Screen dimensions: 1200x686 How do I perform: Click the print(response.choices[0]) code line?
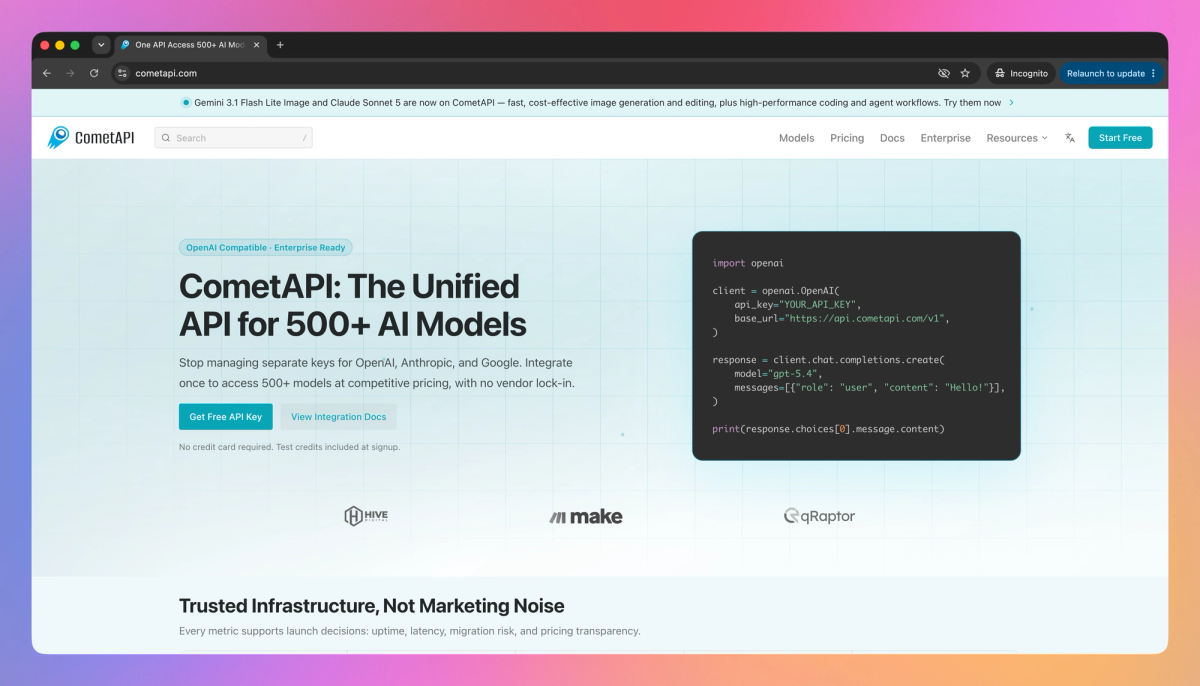click(x=828, y=428)
